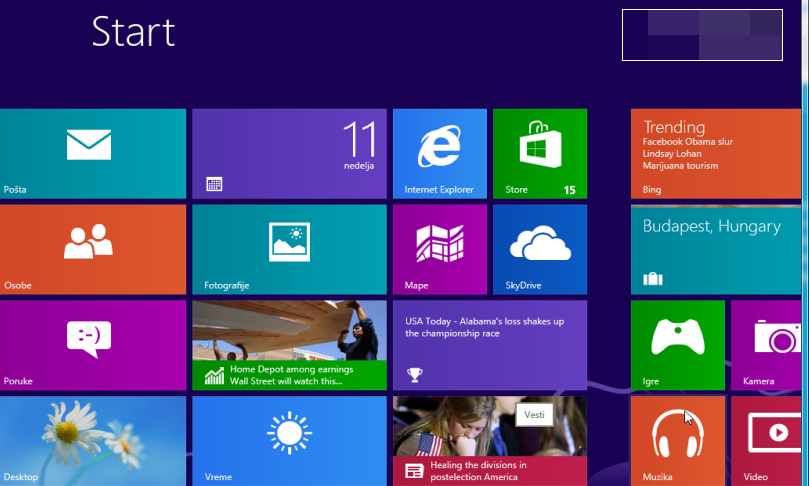
Task: Open the Pošta mail tile
Action: pyautogui.click(x=93, y=153)
